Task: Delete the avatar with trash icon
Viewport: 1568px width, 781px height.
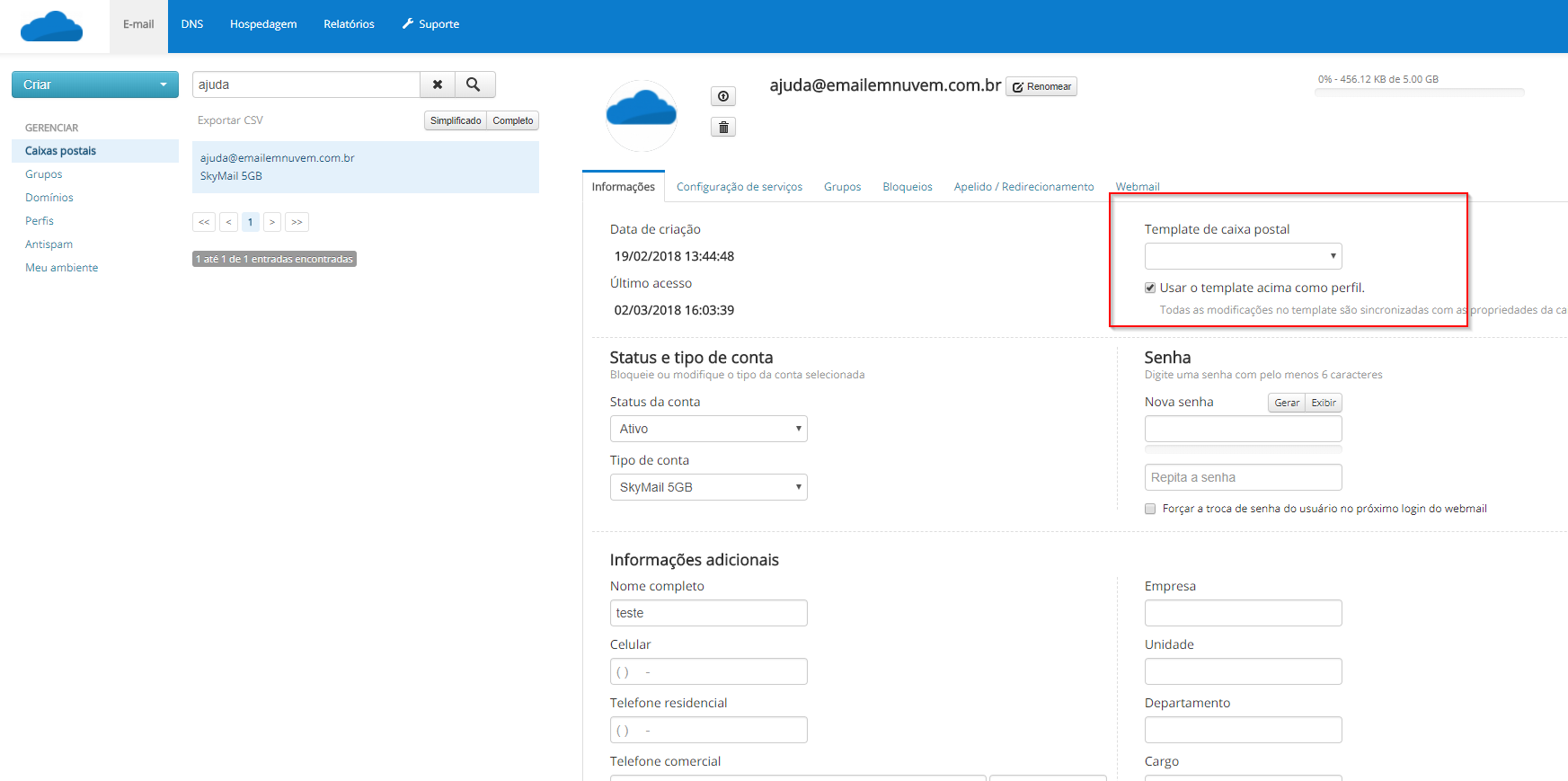Action: pyautogui.click(x=723, y=128)
